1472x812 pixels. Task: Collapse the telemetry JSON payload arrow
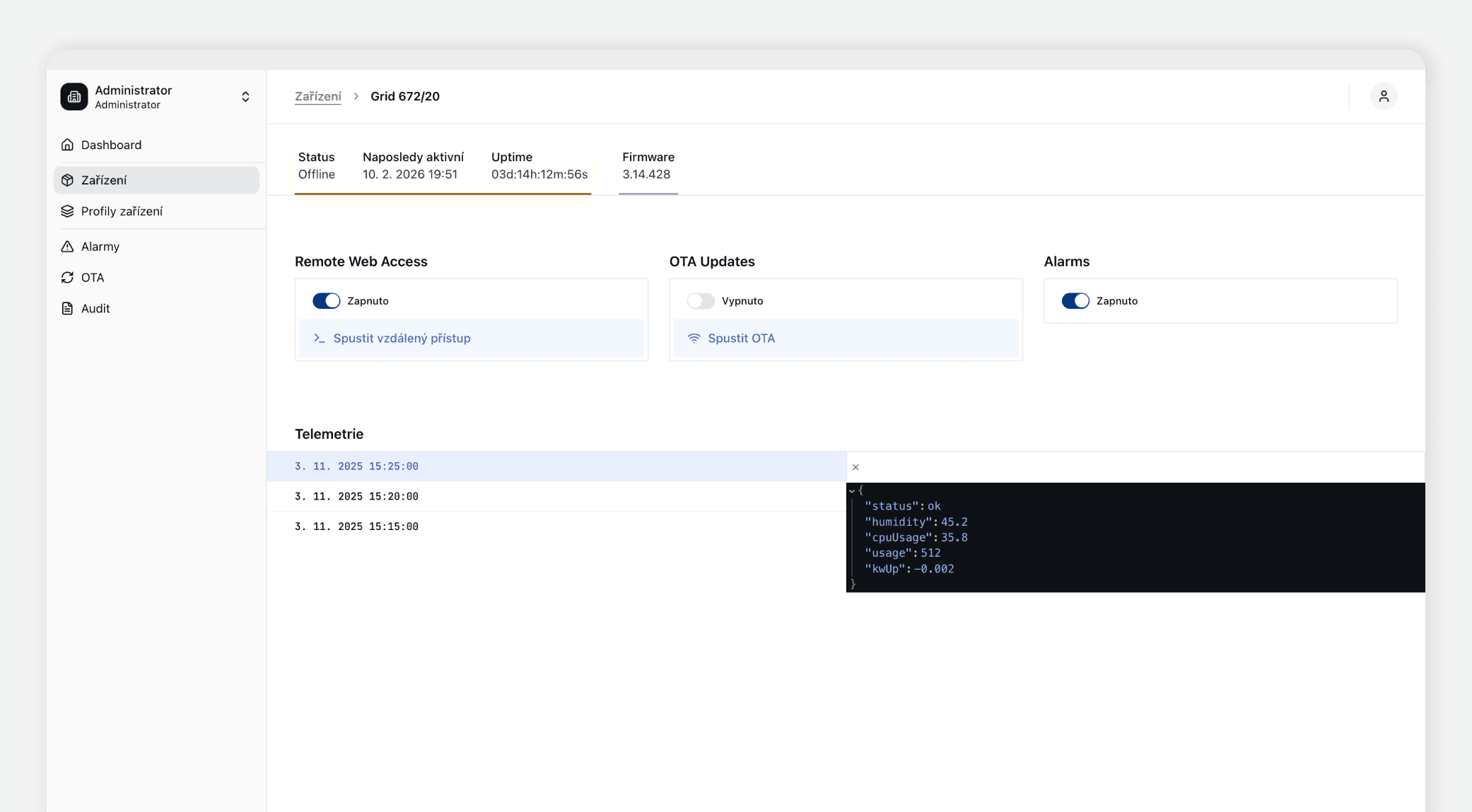tap(851, 490)
